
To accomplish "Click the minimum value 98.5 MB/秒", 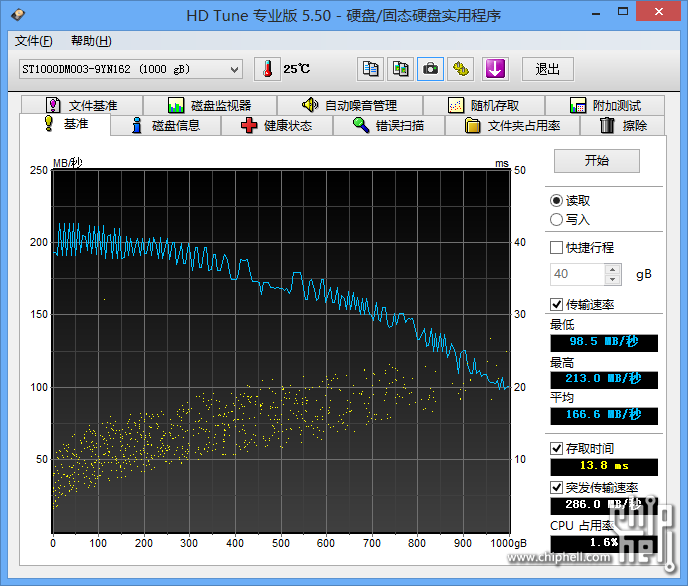I will click(x=604, y=343).
